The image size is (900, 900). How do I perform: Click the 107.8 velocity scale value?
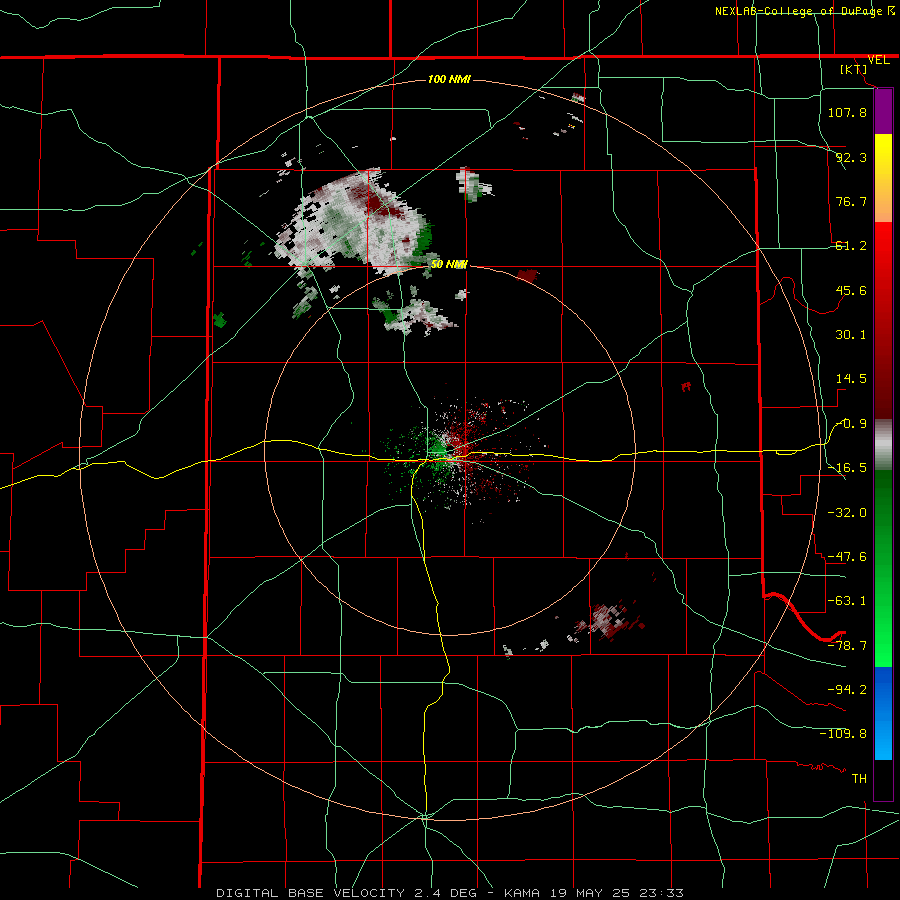[x=847, y=112]
